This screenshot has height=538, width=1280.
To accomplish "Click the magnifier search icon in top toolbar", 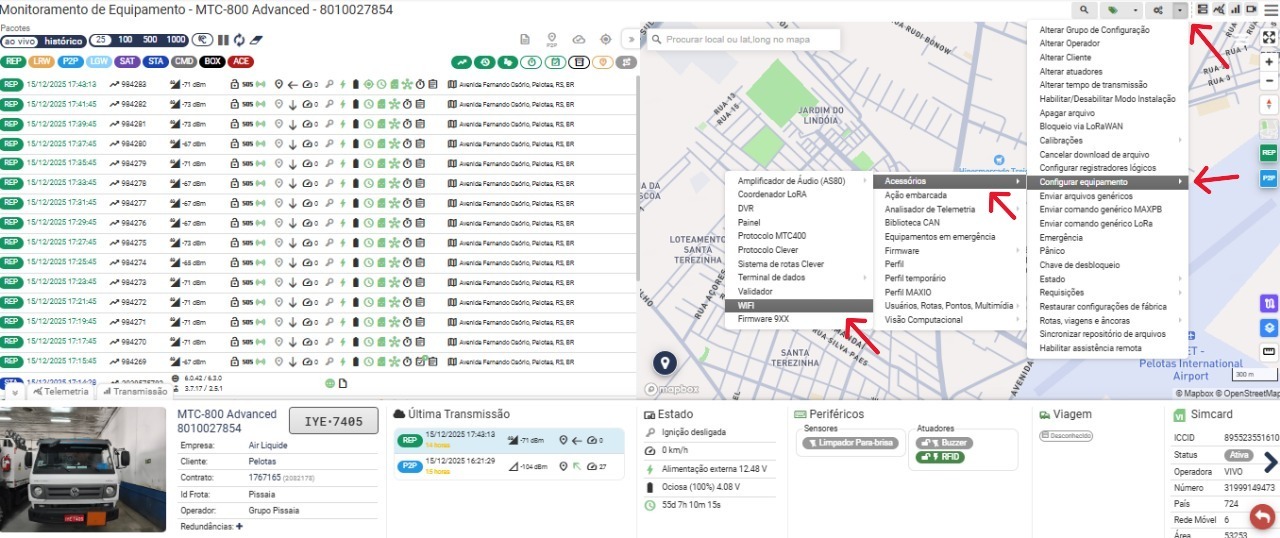I will click(x=1084, y=9).
